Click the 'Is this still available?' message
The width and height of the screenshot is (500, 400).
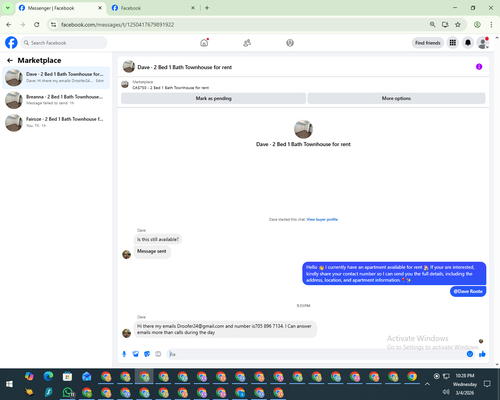point(158,239)
